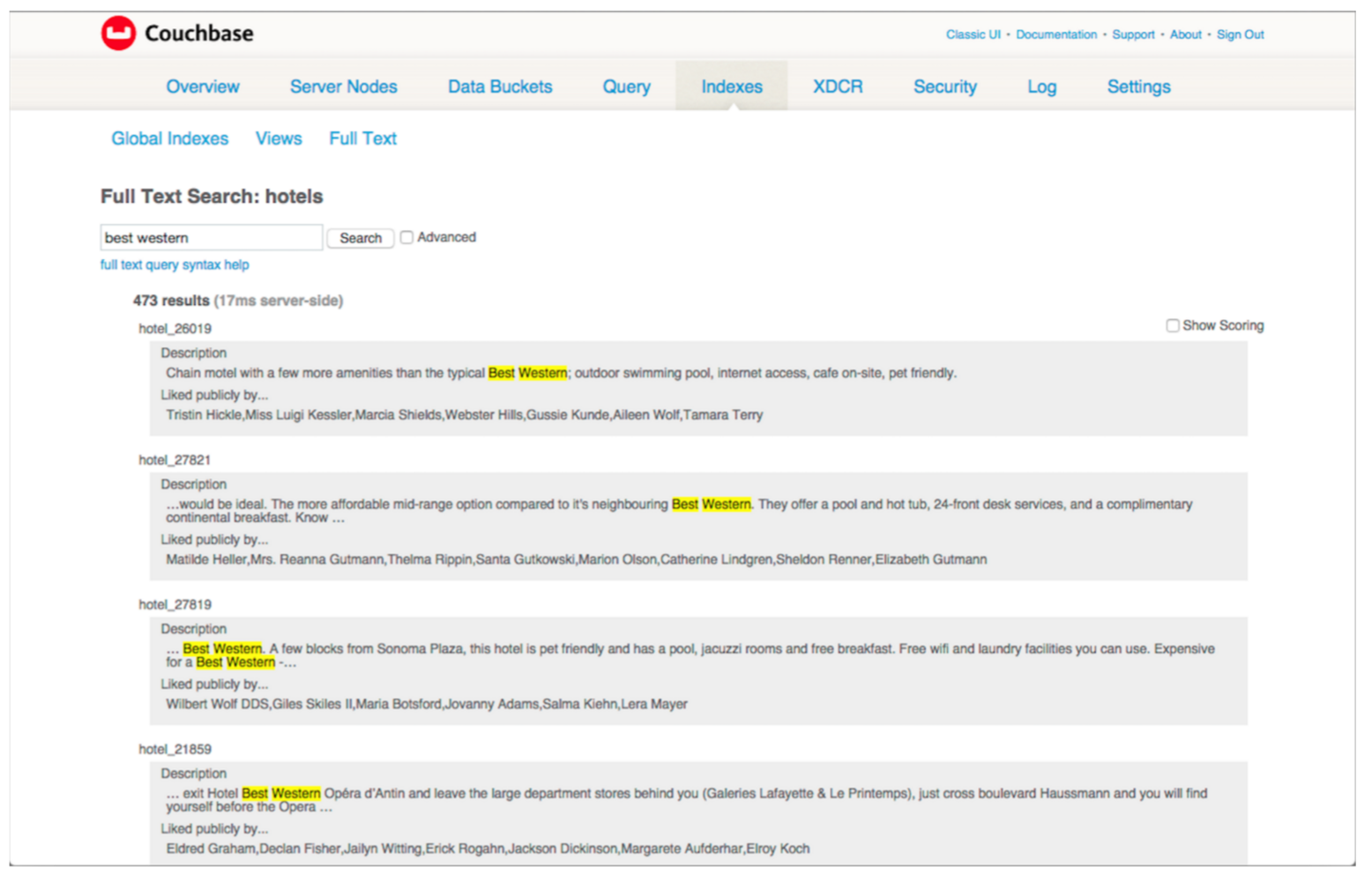
Task: Click the liked-by names starting 'Eldred Graham'
Action: click(x=488, y=849)
